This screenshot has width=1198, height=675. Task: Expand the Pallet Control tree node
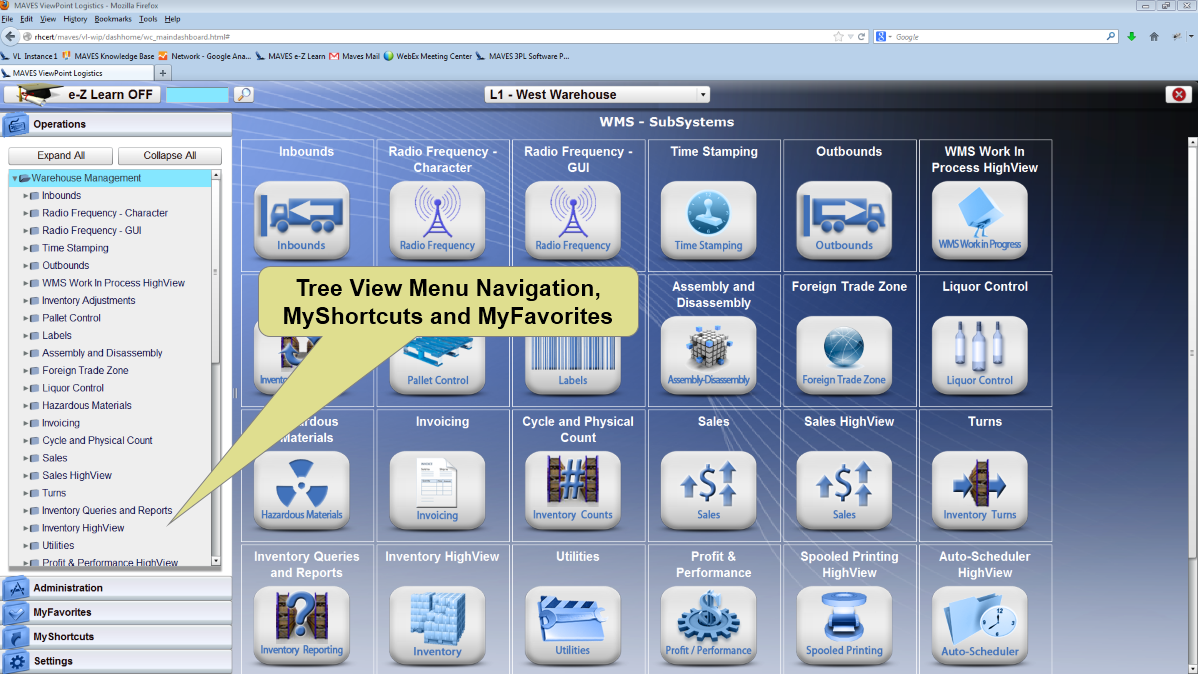[25, 318]
